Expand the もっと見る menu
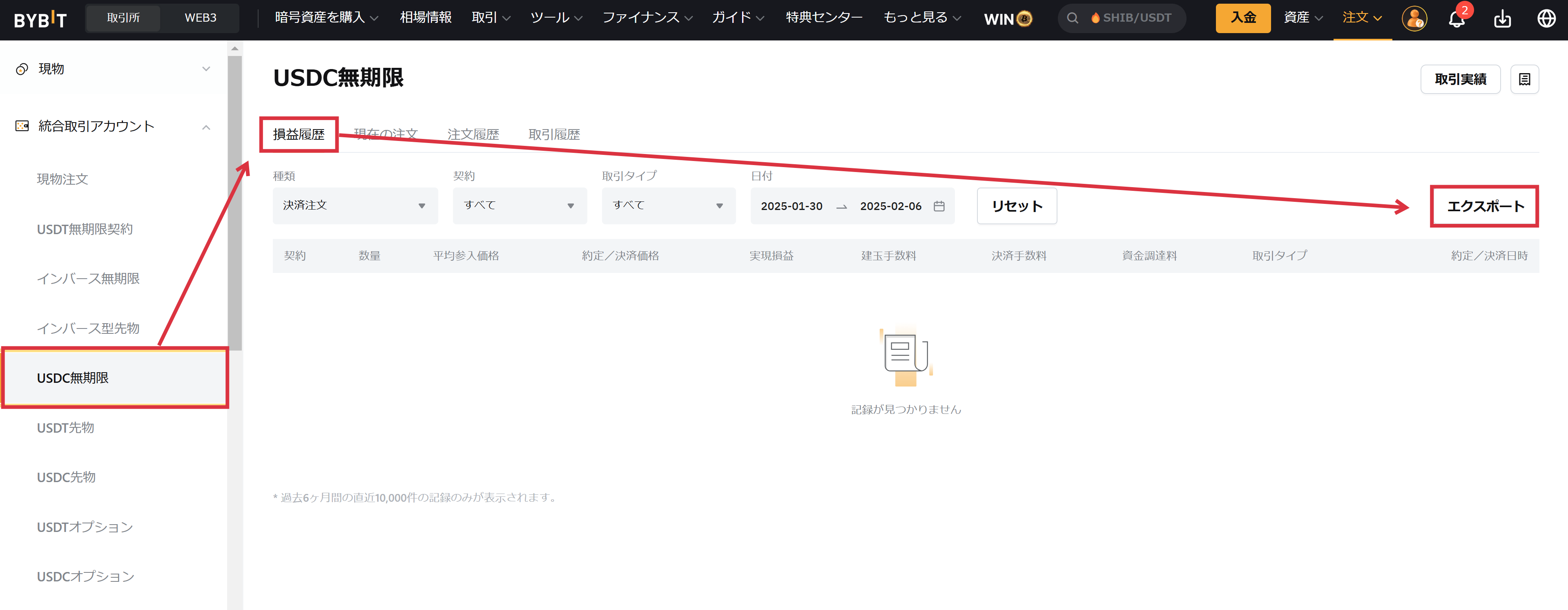The width and height of the screenshot is (1568, 610). pos(922,18)
